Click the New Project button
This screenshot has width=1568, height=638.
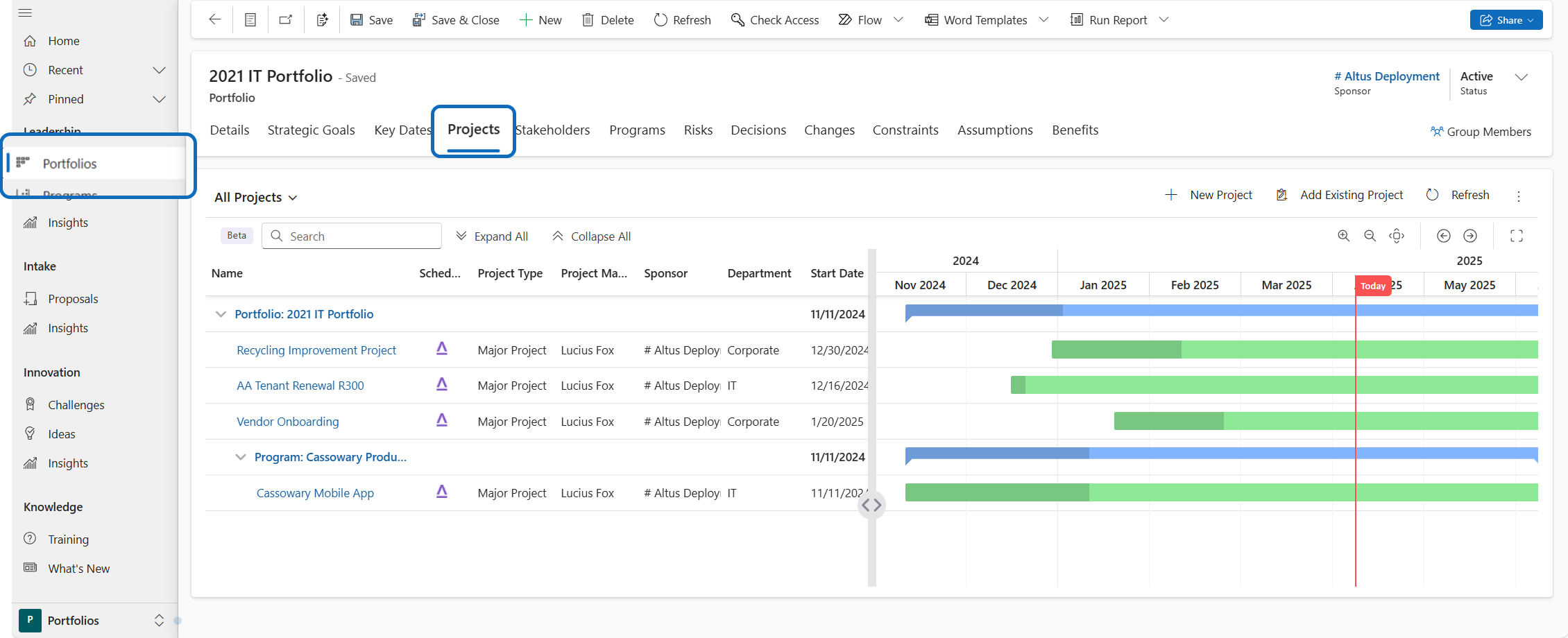1209,195
